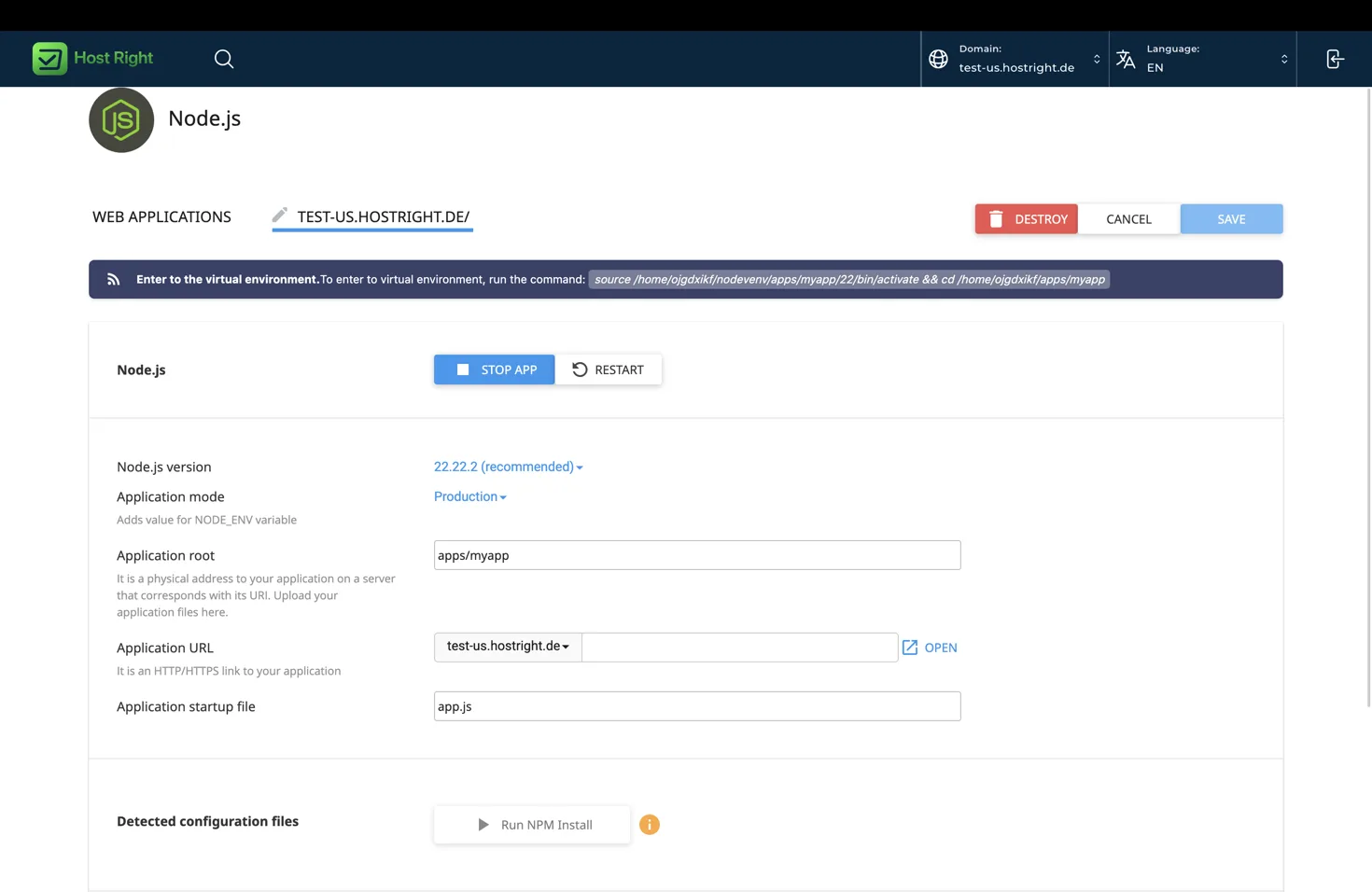Click the trash icon on Destroy button
1372x892 pixels.
(x=996, y=218)
